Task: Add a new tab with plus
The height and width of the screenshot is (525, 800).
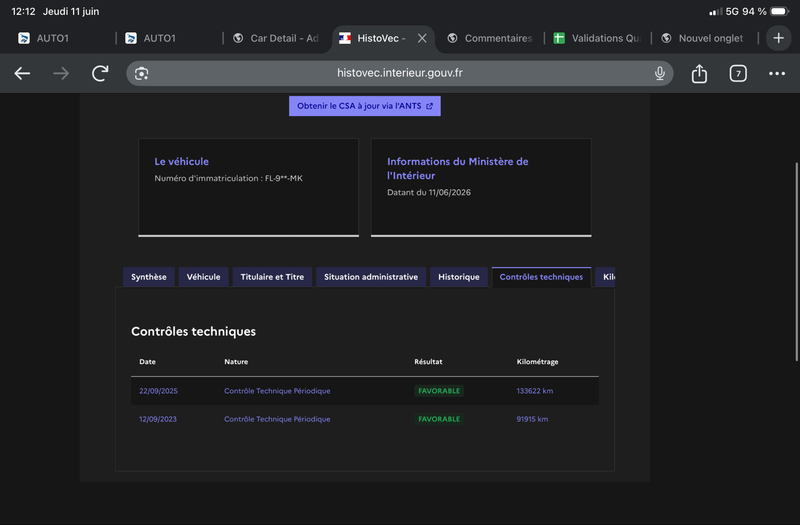Action: [778, 38]
